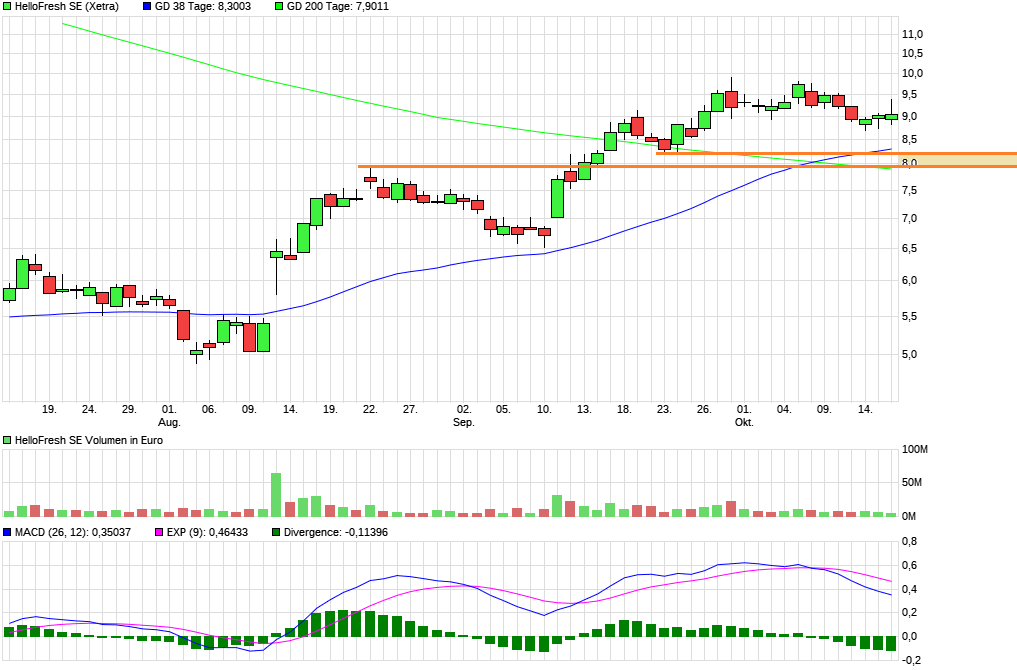Viewport: 1017px width, 670px height.
Task: Click the 7,0 price axis label
Action: [x=910, y=219]
